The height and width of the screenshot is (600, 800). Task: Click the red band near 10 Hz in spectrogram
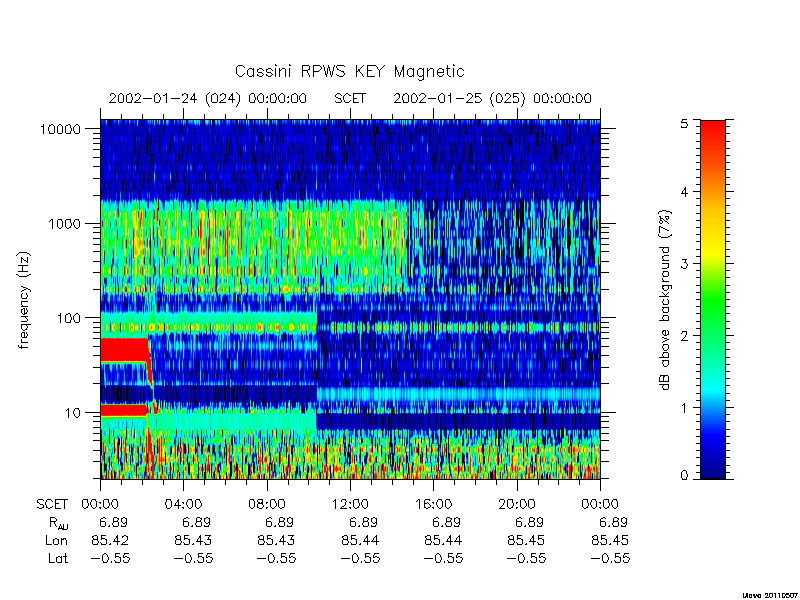(x=124, y=410)
